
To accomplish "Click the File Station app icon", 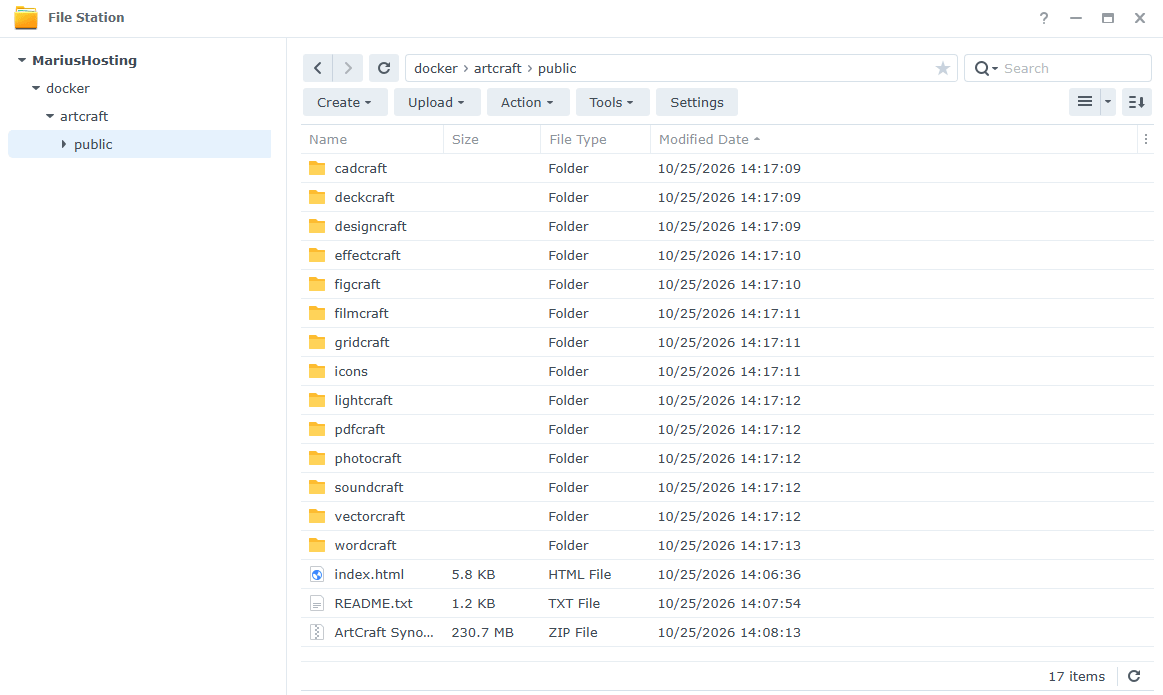I will tap(26, 18).
